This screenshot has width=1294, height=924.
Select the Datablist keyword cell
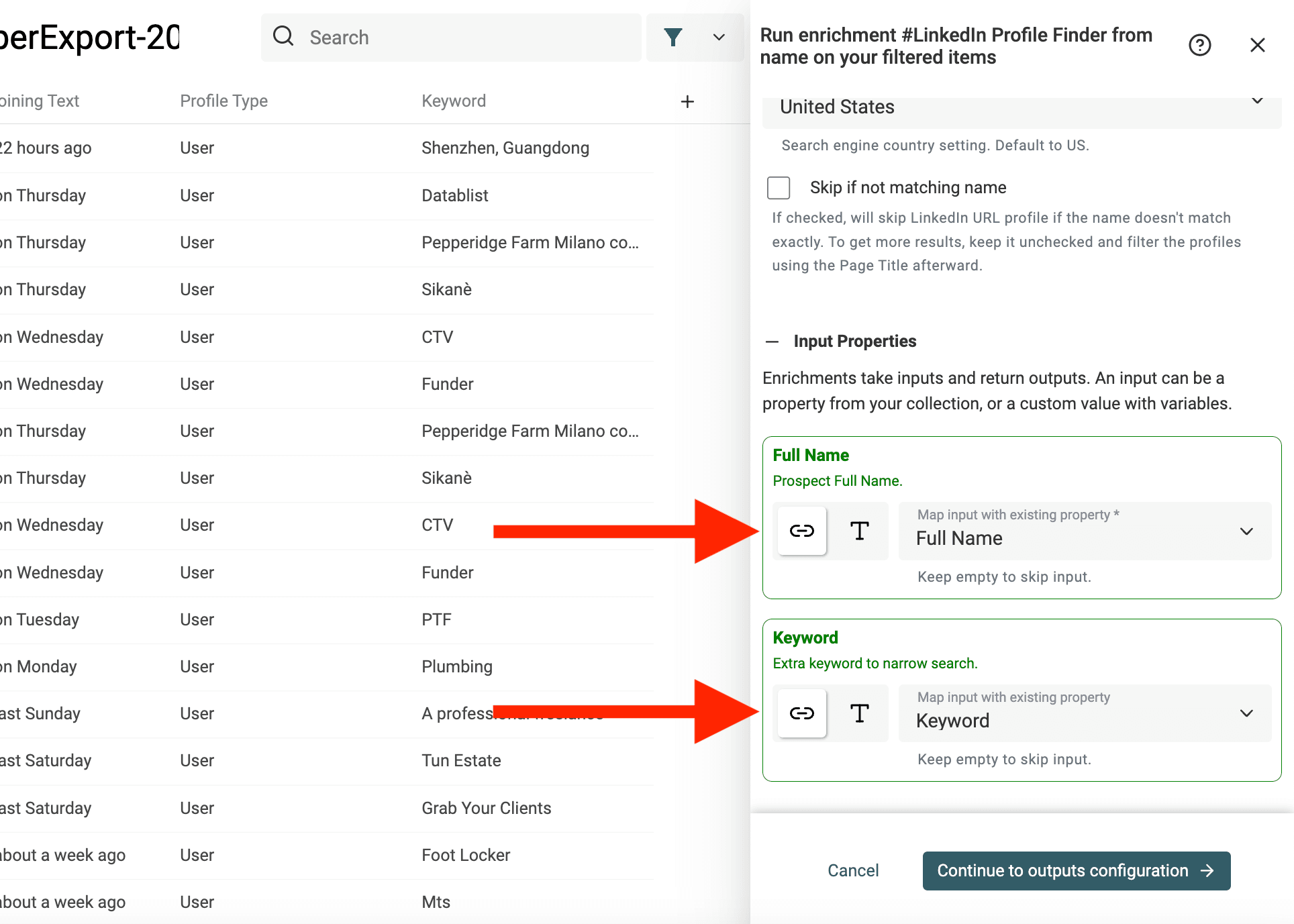pyautogui.click(x=455, y=195)
